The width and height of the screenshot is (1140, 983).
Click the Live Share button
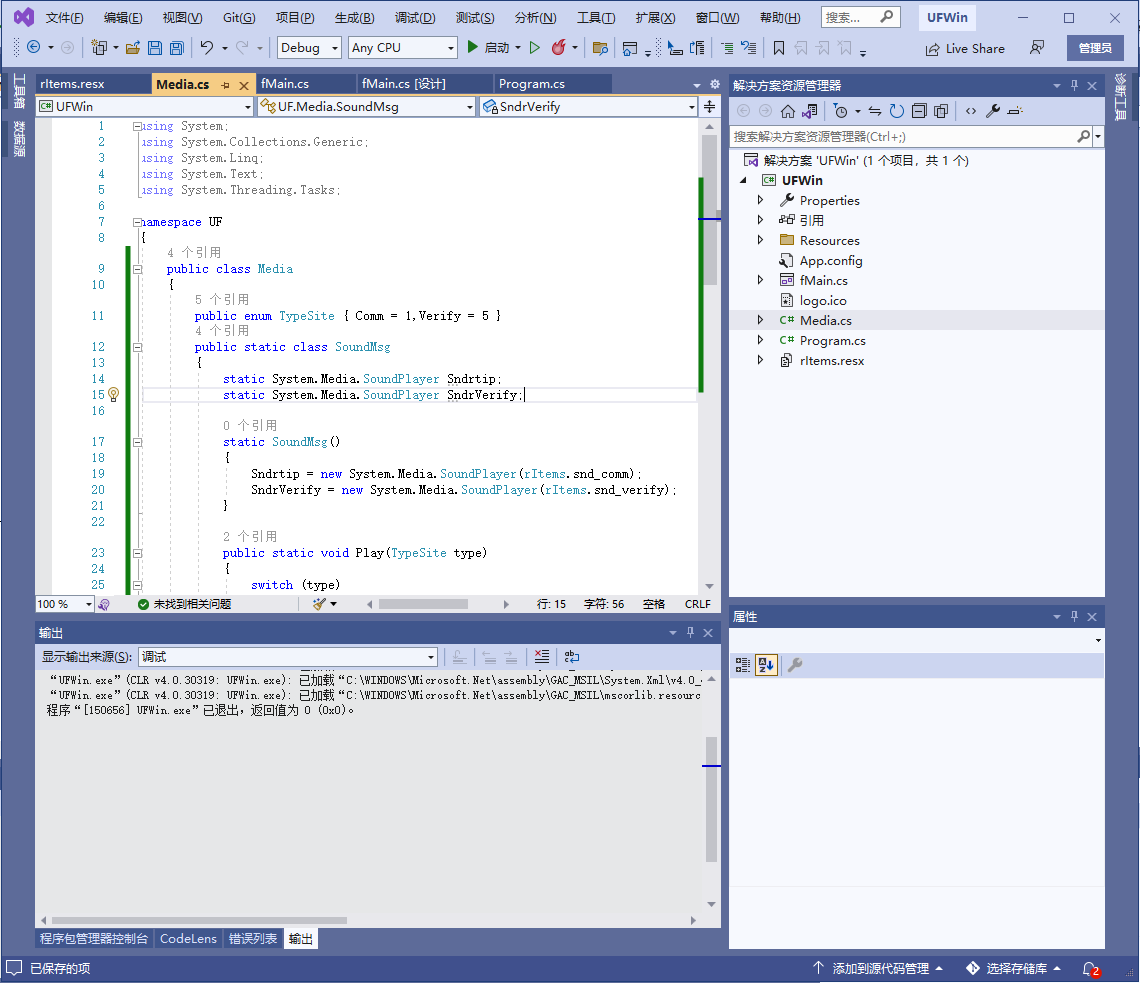[x=965, y=49]
